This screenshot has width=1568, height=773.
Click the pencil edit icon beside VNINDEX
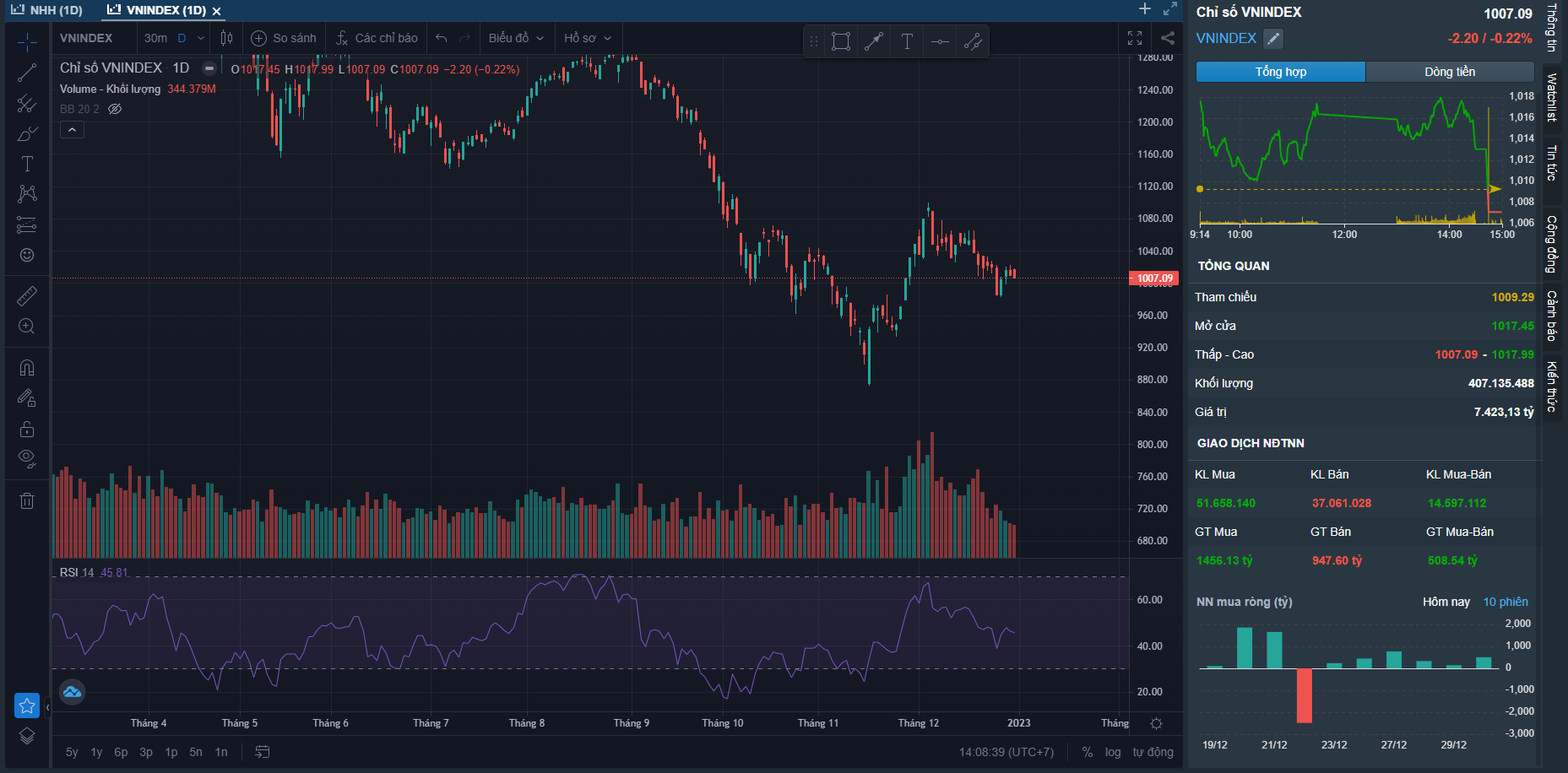coord(1273,39)
